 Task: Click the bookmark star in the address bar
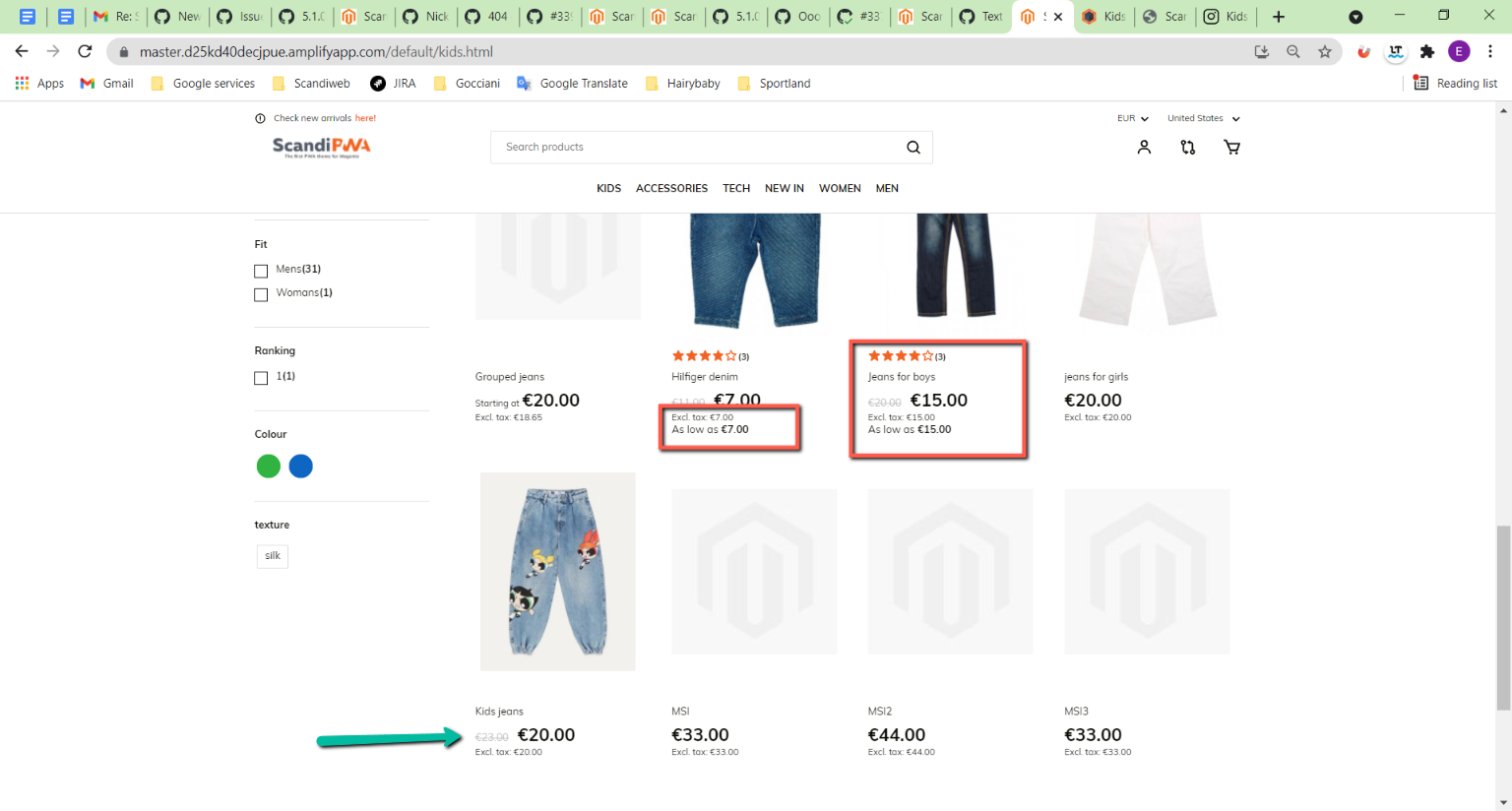(x=1325, y=51)
